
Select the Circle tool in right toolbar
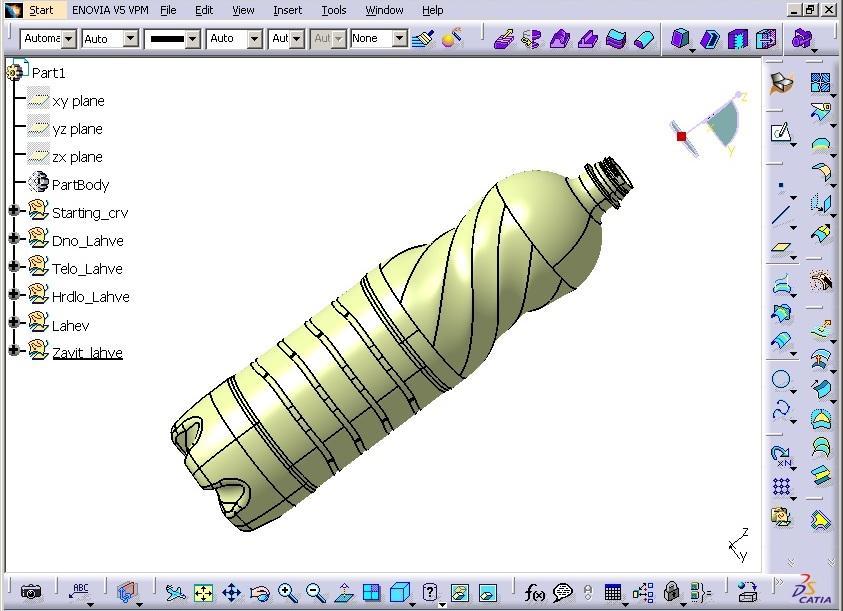click(x=781, y=380)
